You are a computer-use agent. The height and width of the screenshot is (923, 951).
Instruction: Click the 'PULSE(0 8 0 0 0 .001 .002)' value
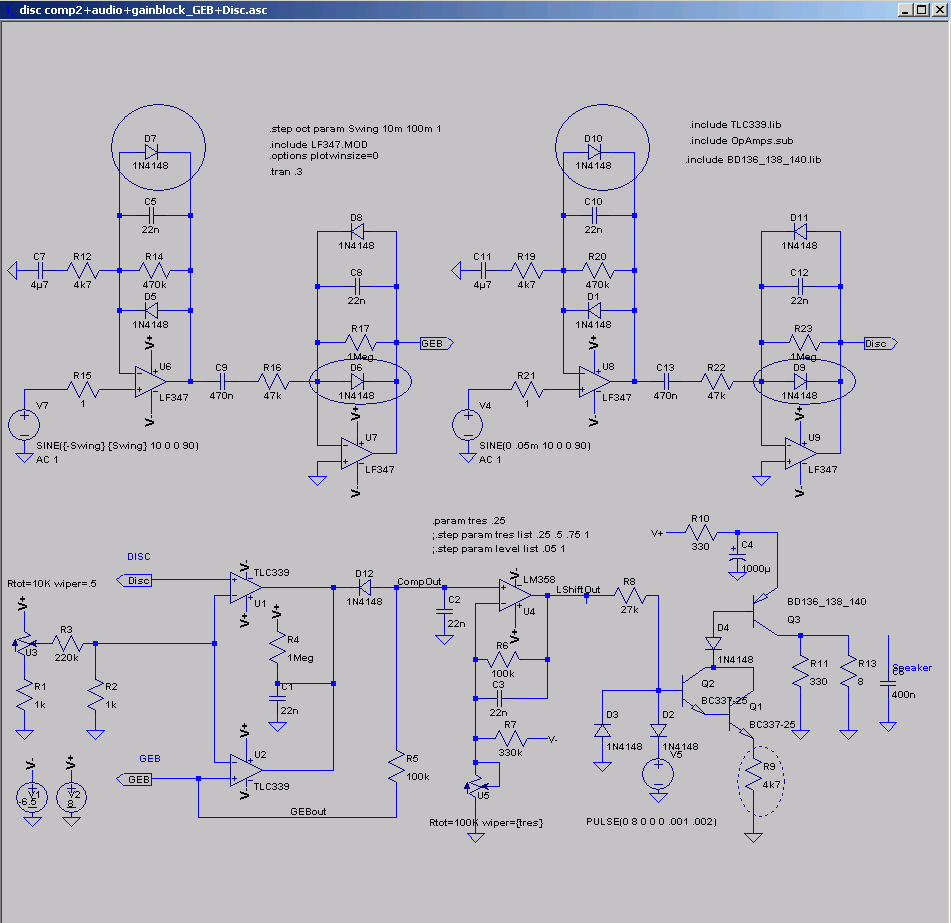tap(651, 821)
